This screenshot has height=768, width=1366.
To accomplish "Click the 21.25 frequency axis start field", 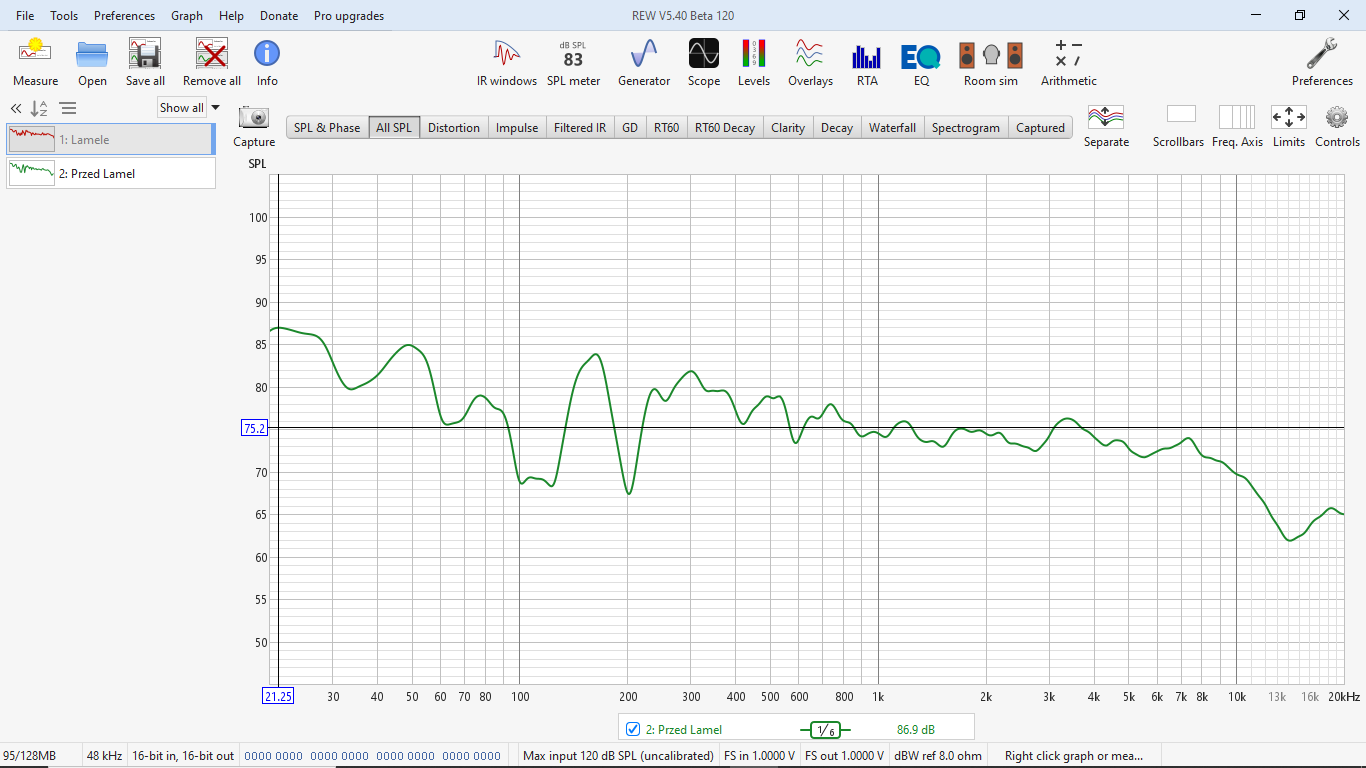I will (x=277, y=696).
